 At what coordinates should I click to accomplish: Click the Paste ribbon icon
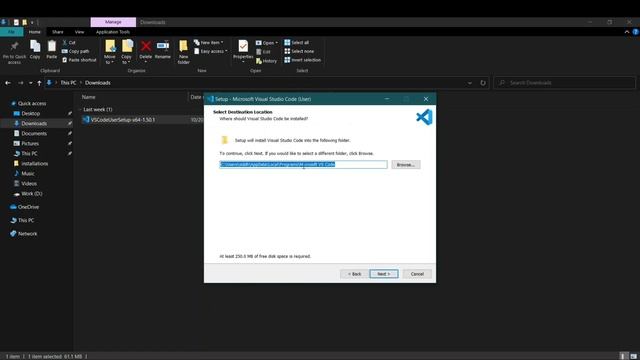pos(51,50)
